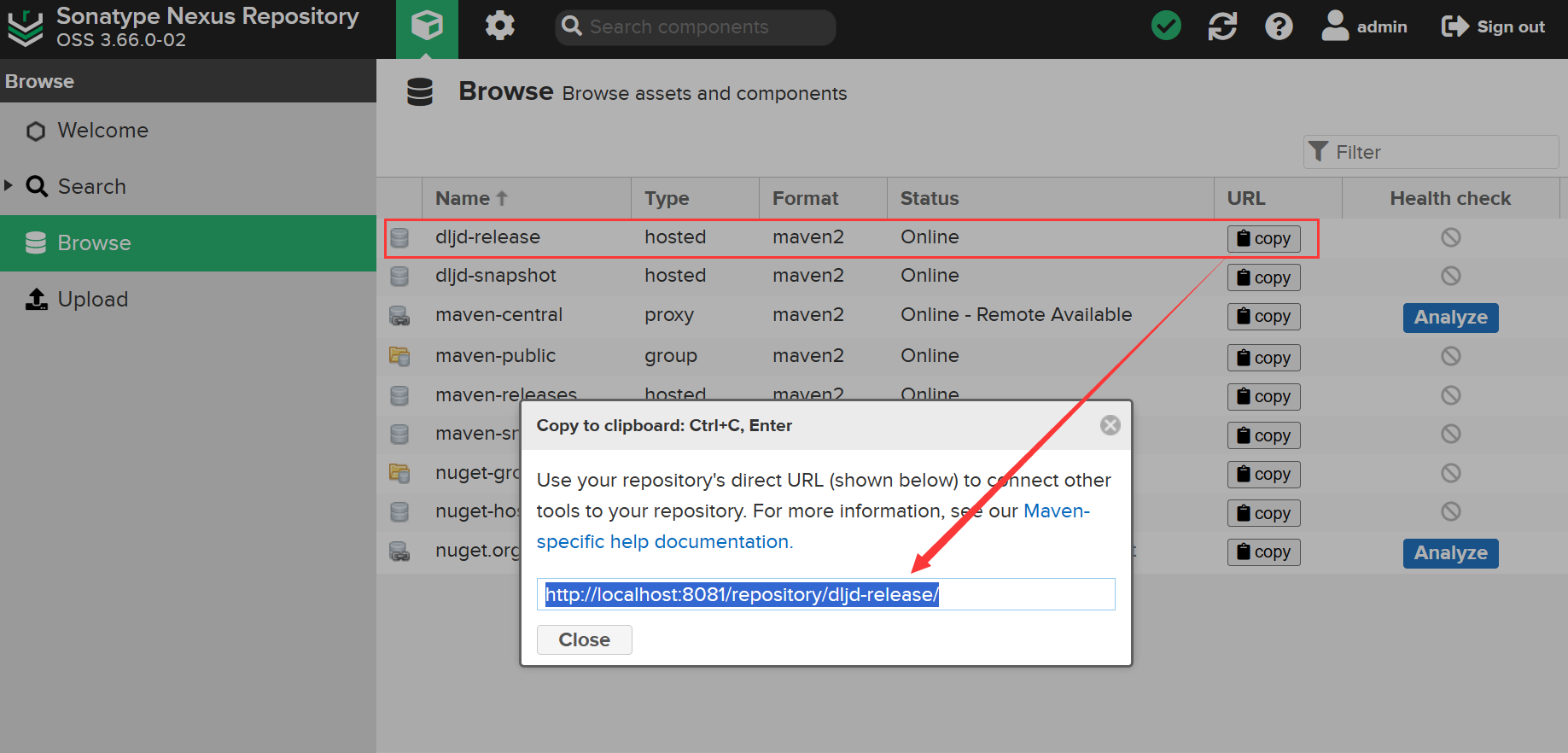Open the Browse cube icon in header

point(427,26)
